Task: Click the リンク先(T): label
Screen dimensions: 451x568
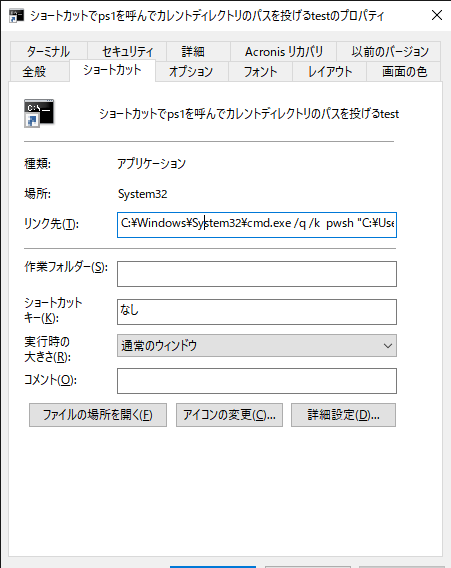Action: coord(51,224)
